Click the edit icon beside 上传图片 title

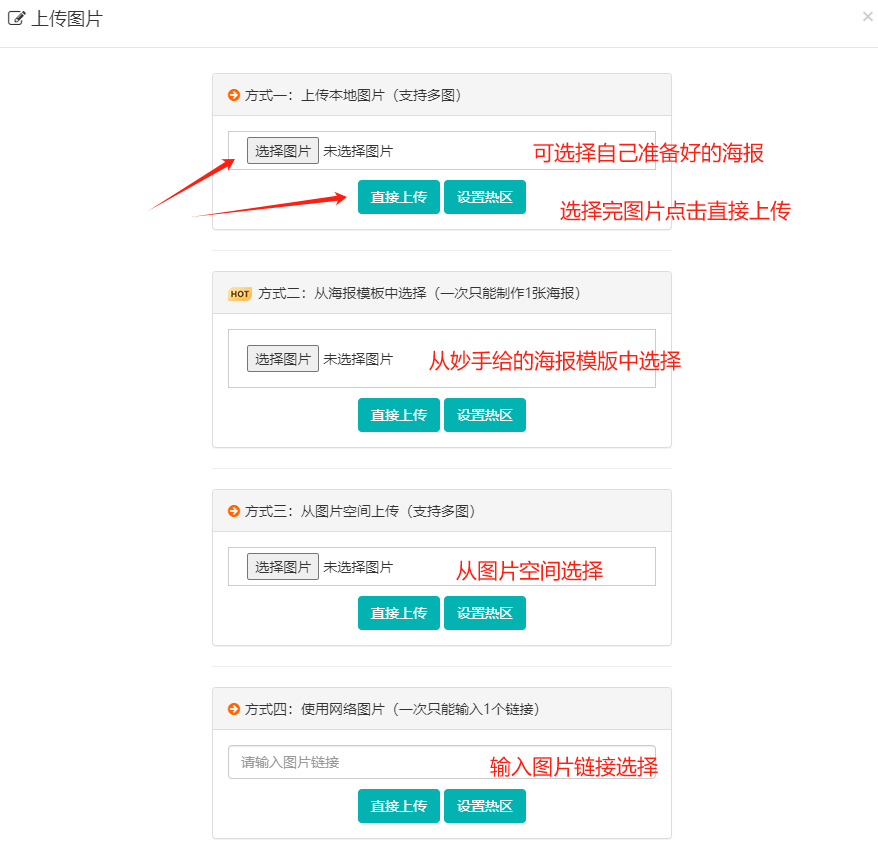[17, 18]
